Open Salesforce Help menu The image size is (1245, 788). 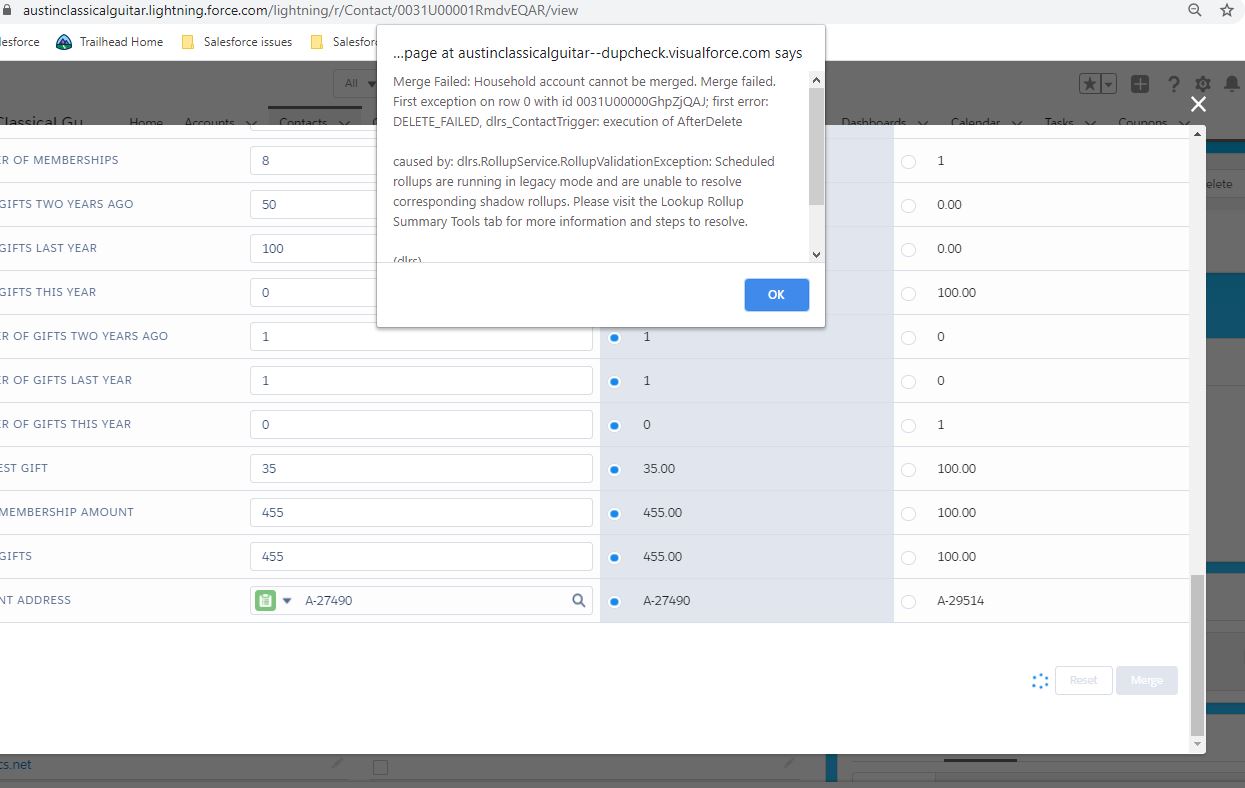[x=1172, y=84]
